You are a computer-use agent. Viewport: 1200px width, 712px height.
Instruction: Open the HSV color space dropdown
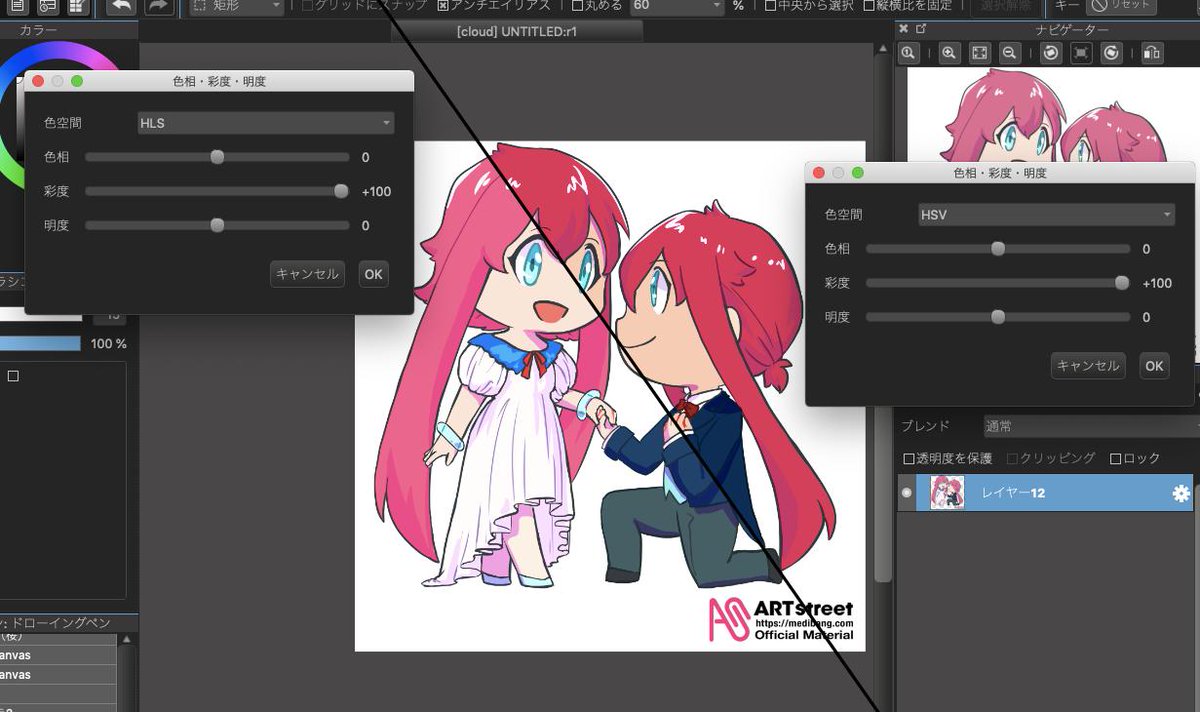1047,215
